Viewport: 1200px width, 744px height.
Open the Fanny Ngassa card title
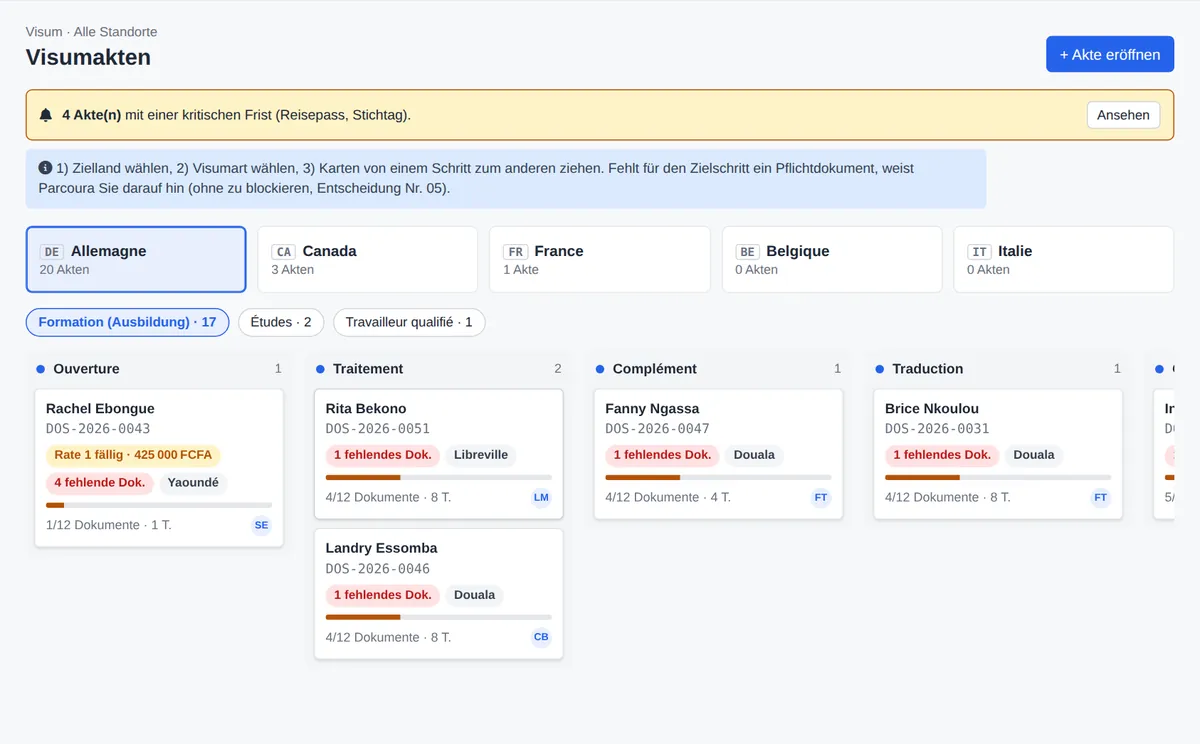coord(652,408)
